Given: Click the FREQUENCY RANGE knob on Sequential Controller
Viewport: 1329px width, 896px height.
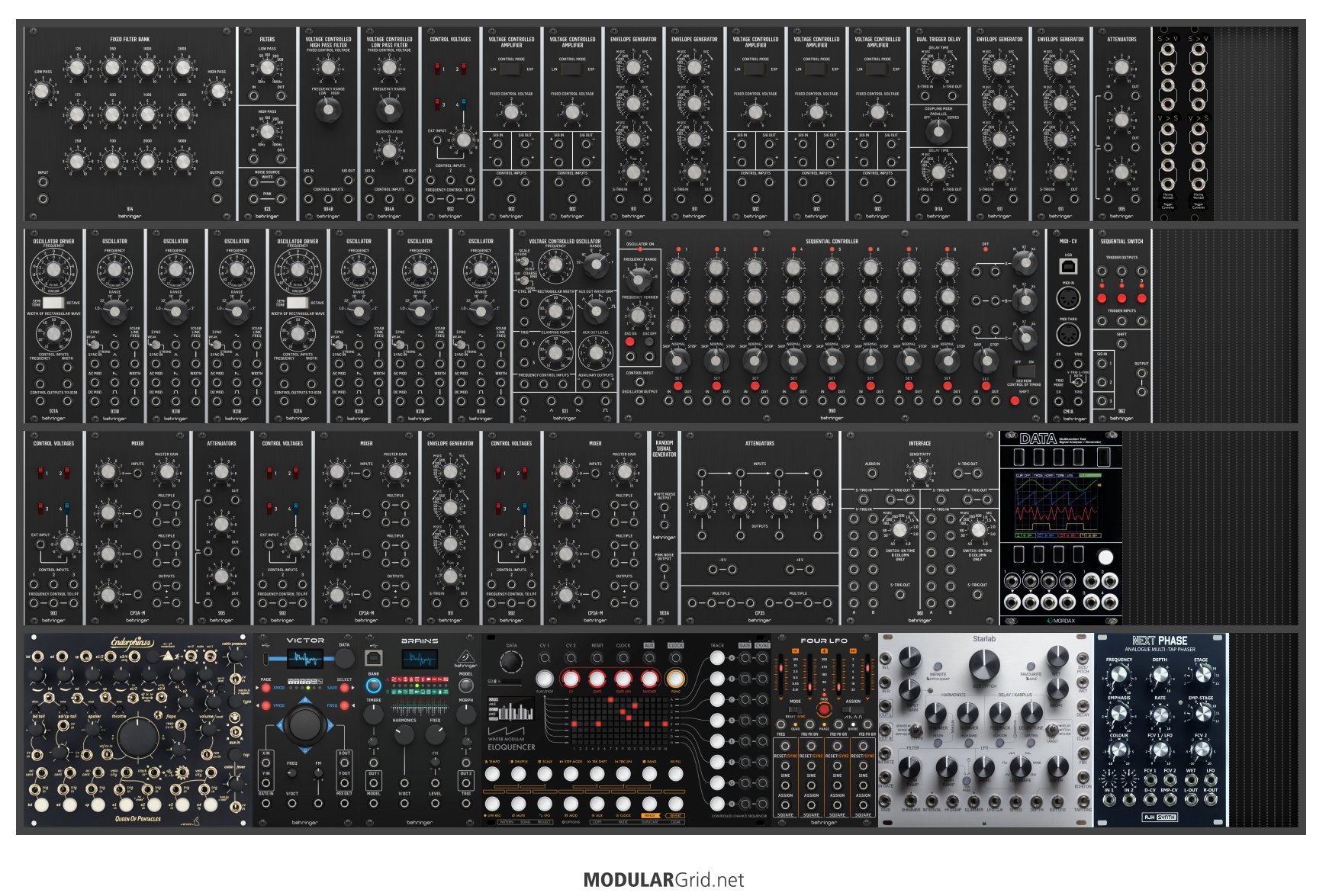Looking at the screenshot, I should click(x=639, y=279).
